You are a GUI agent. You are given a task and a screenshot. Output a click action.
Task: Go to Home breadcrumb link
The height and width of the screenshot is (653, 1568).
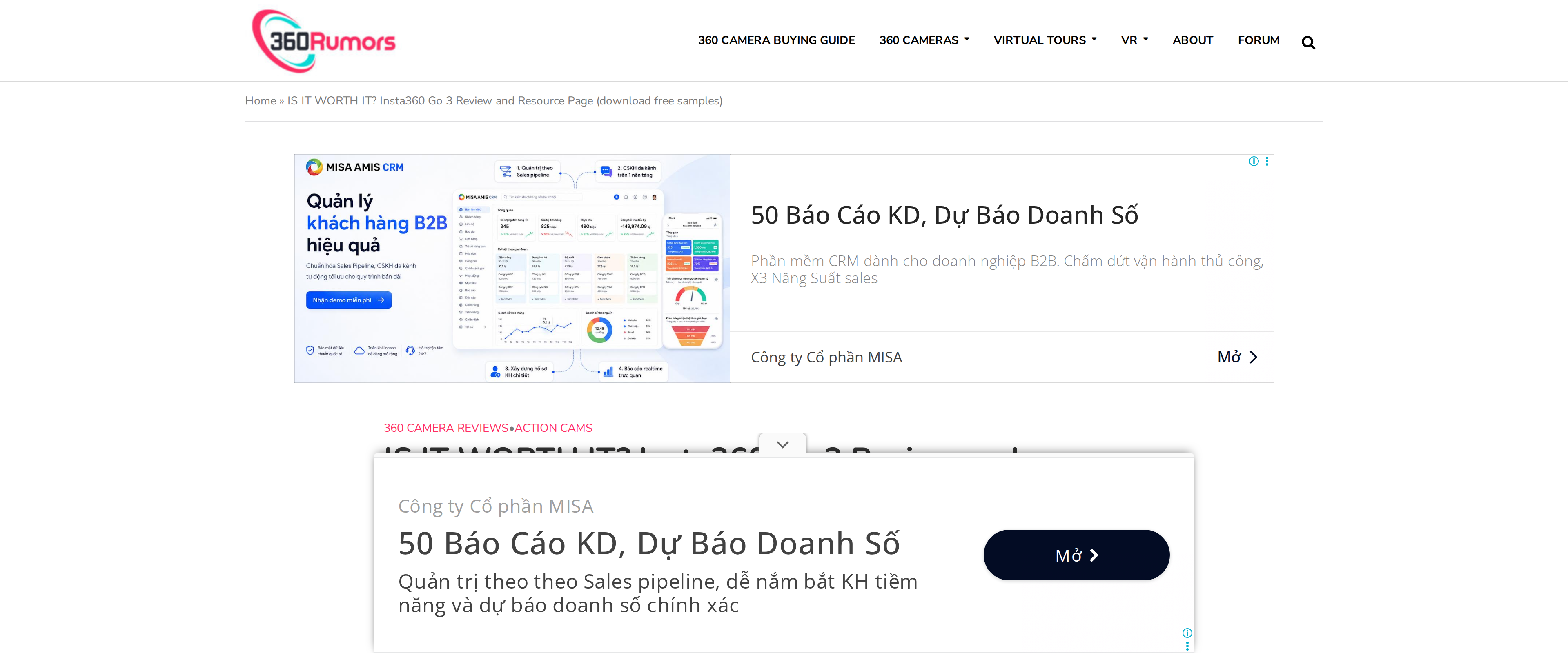[261, 101]
